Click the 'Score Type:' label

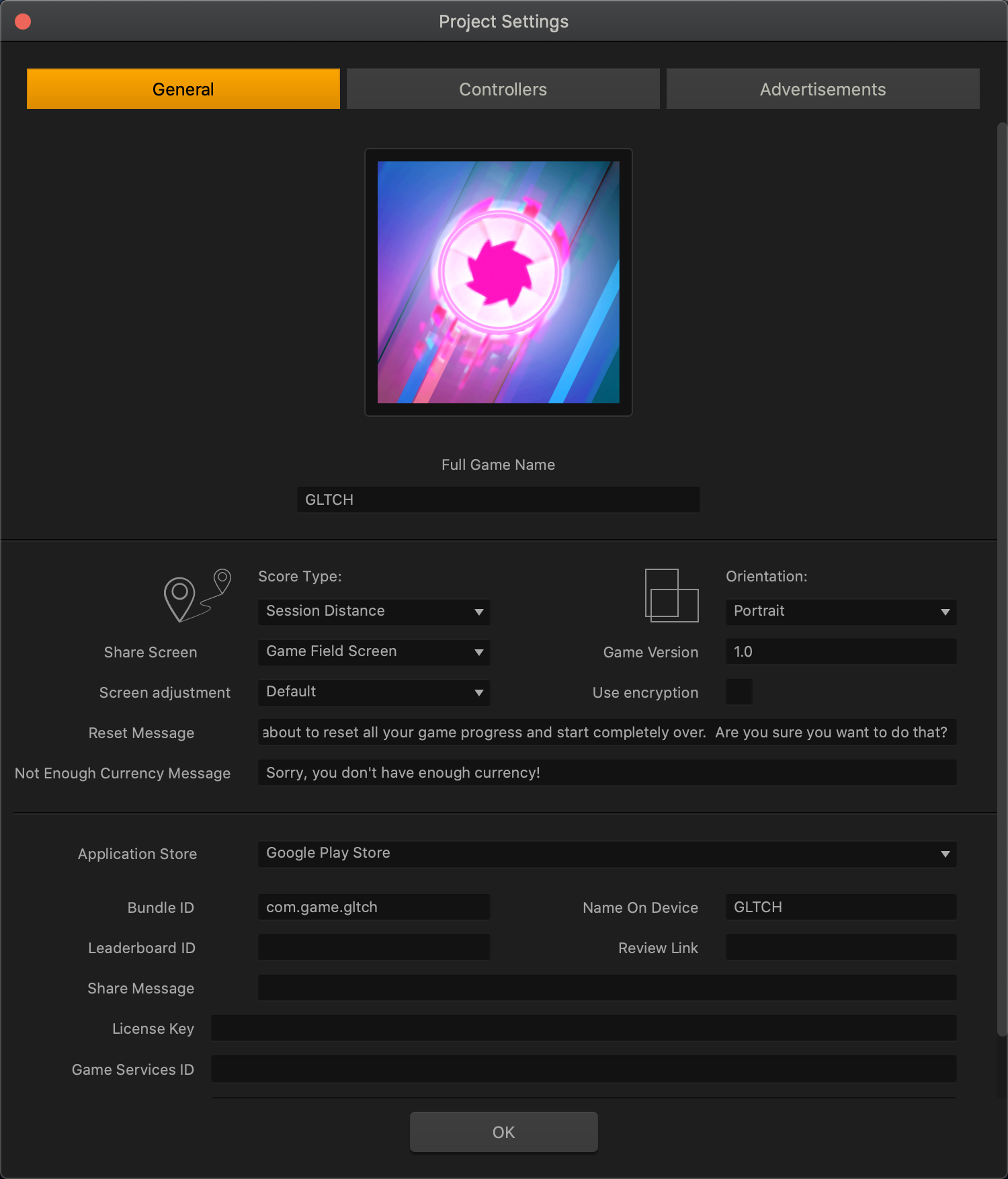point(300,576)
